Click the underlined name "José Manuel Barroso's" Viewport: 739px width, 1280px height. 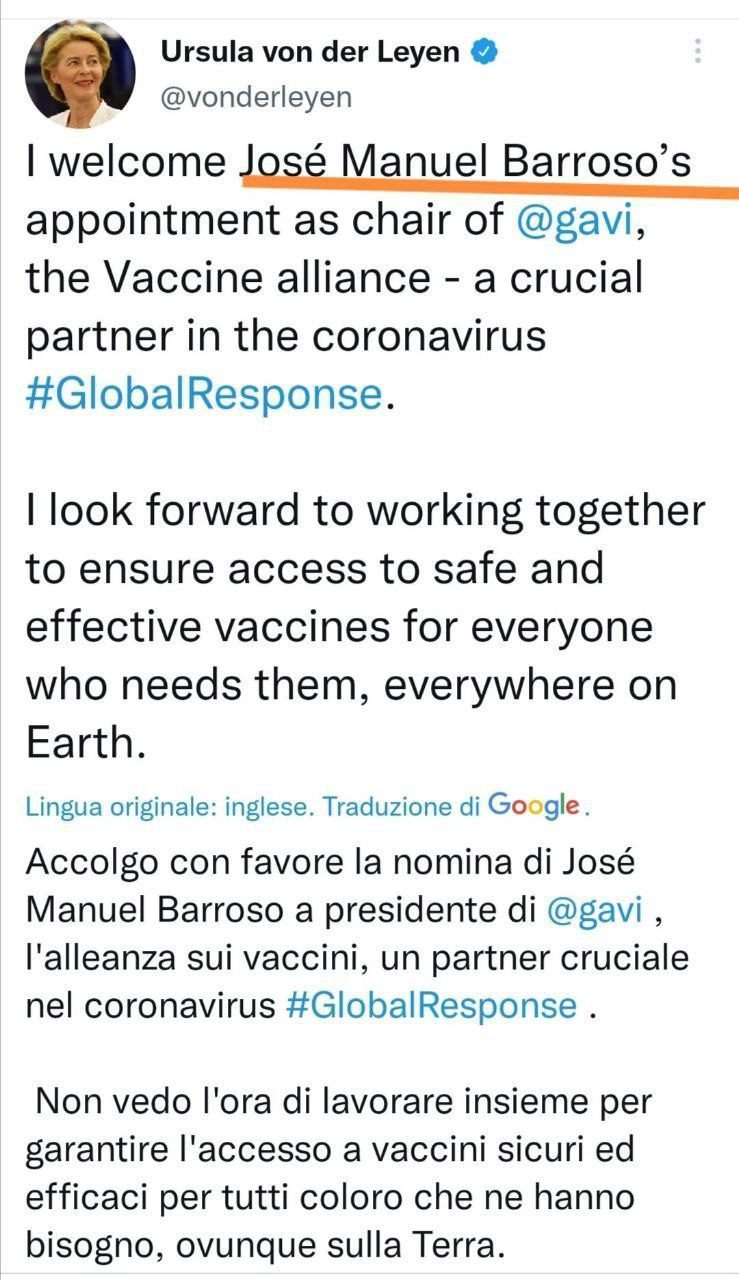[465, 163]
